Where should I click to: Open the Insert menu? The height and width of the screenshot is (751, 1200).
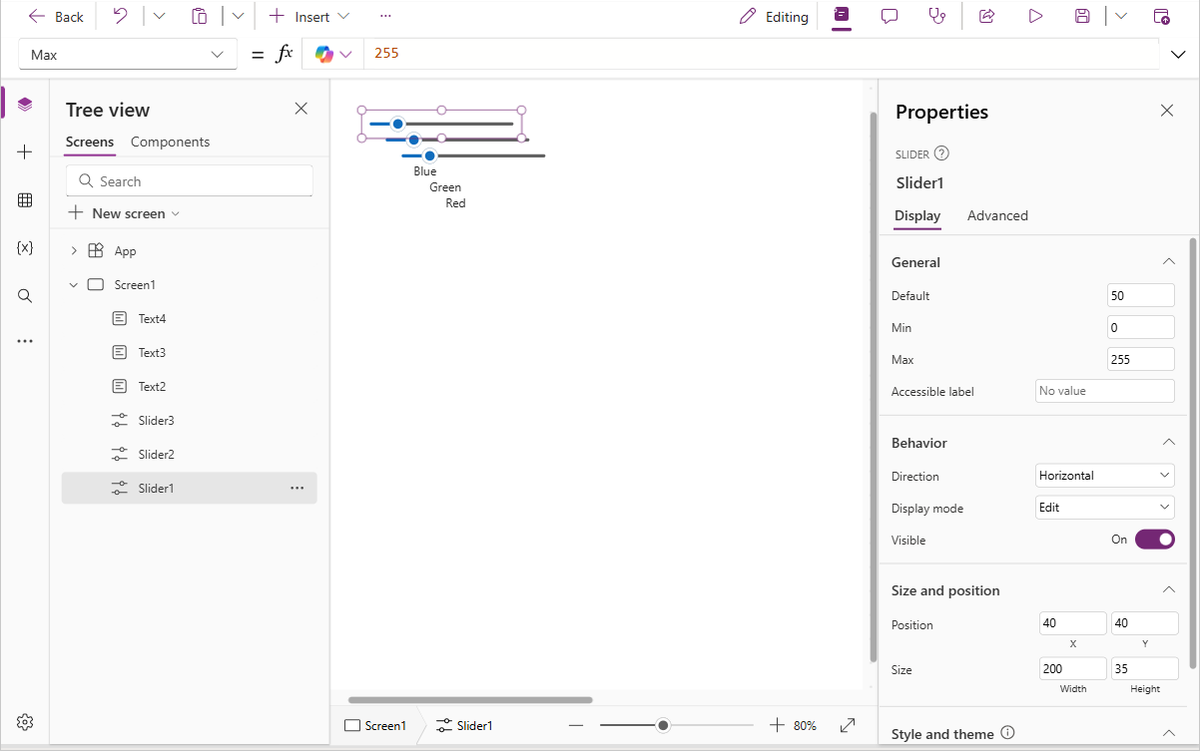(309, 17)
